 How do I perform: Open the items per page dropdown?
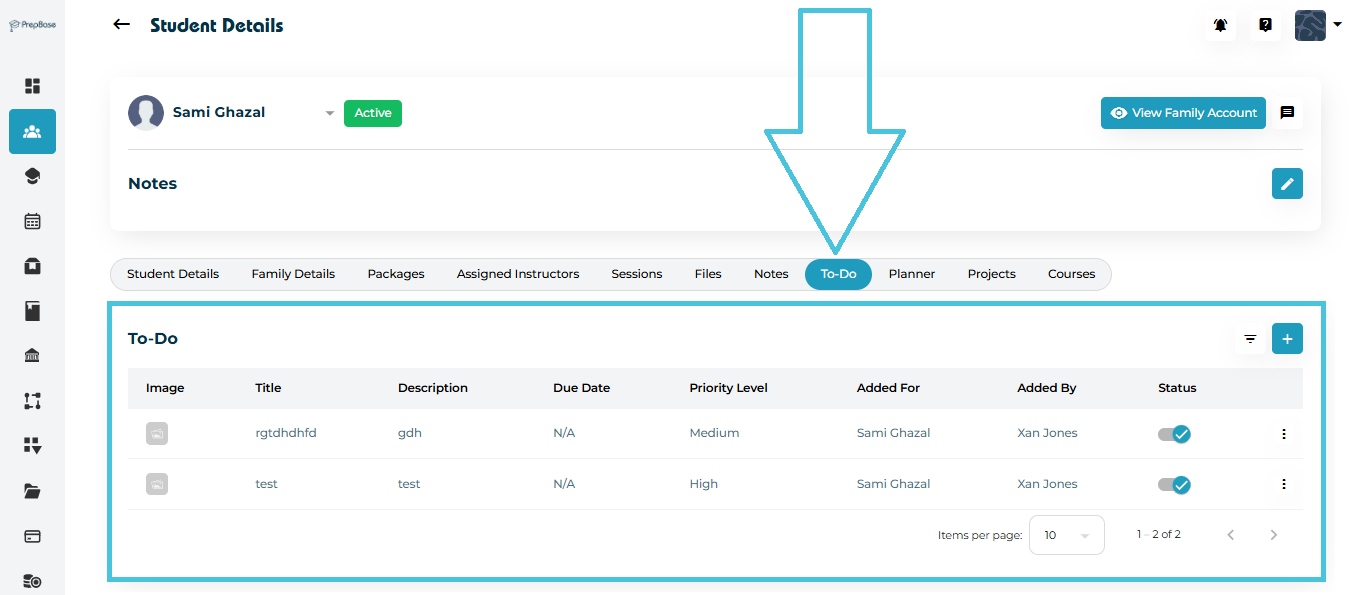coord(1066,535)
